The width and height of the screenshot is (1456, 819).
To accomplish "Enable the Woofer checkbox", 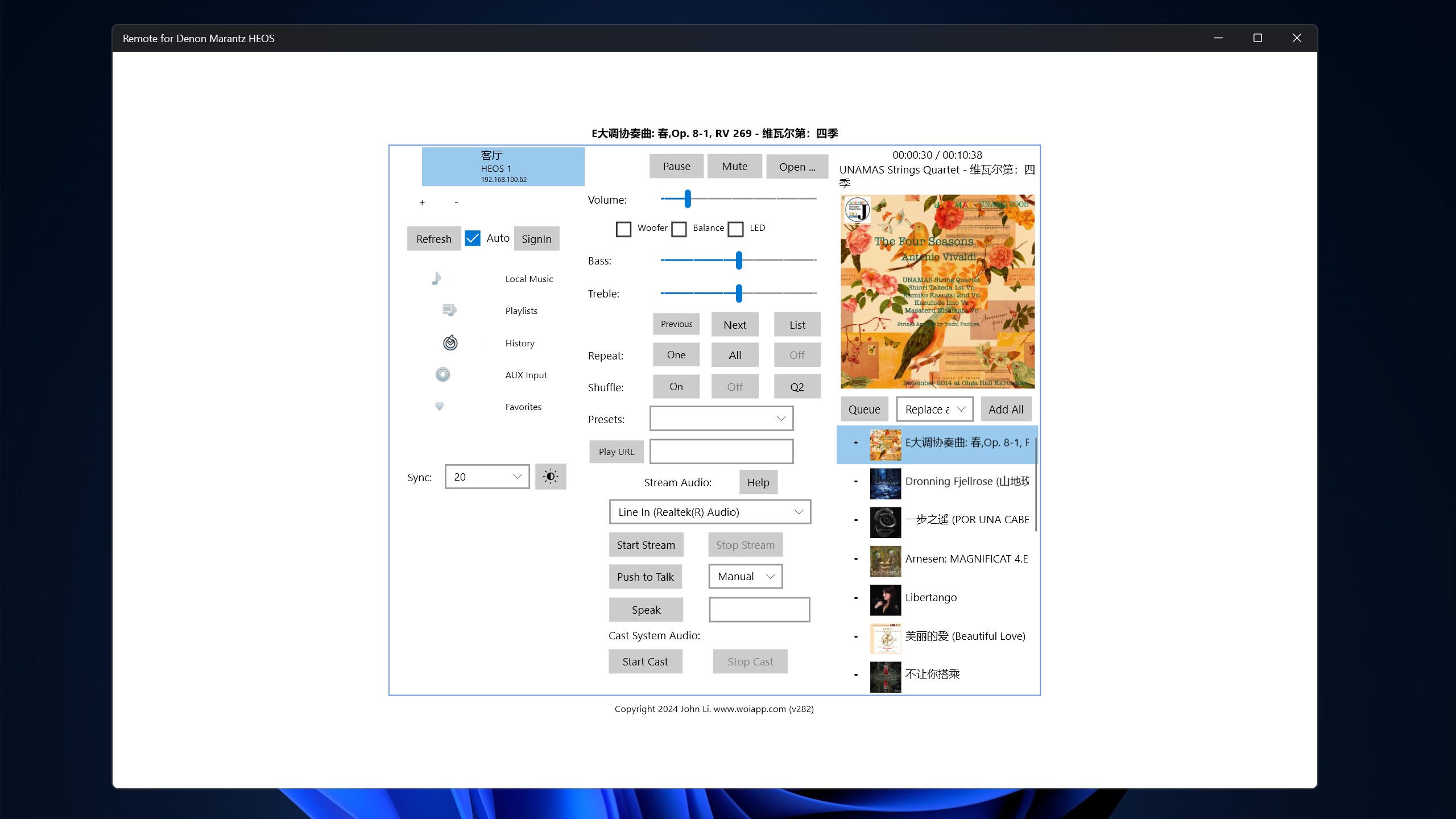I will 624,229.
